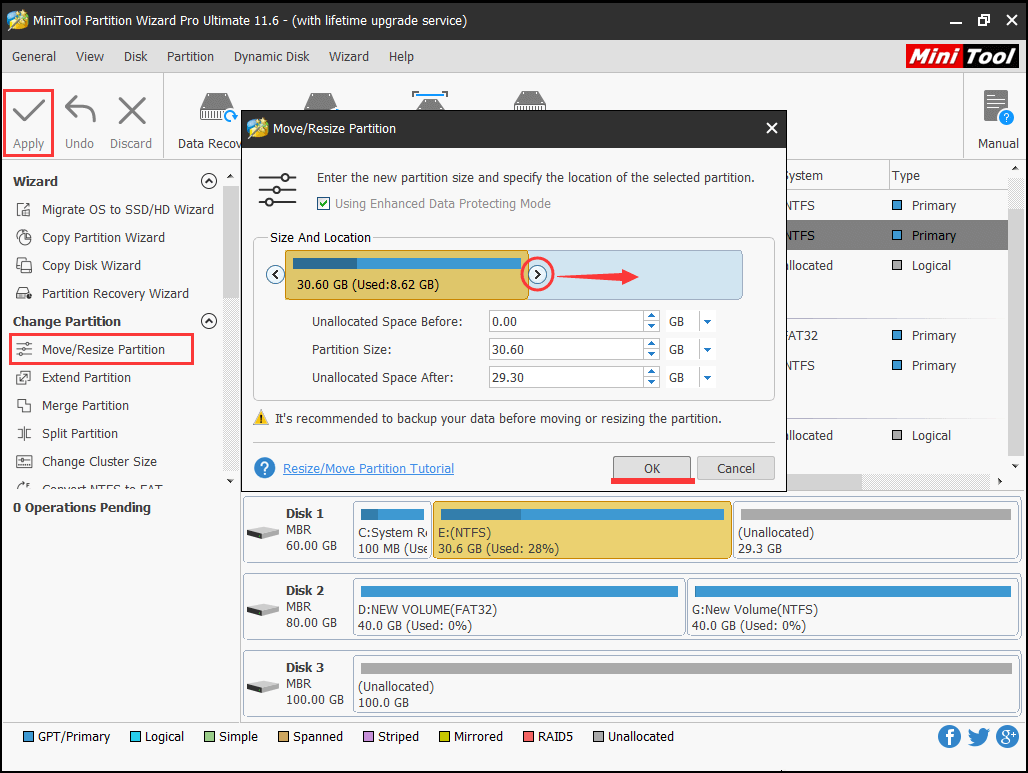Open the Help menu
The image size is (1028, 773).
[401, 56]
